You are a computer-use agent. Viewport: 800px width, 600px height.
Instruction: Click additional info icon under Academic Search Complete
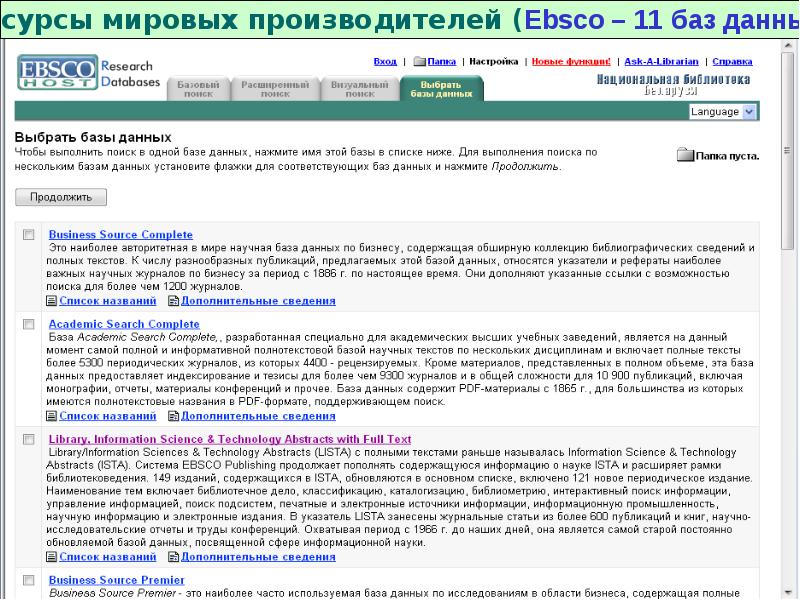173,415
